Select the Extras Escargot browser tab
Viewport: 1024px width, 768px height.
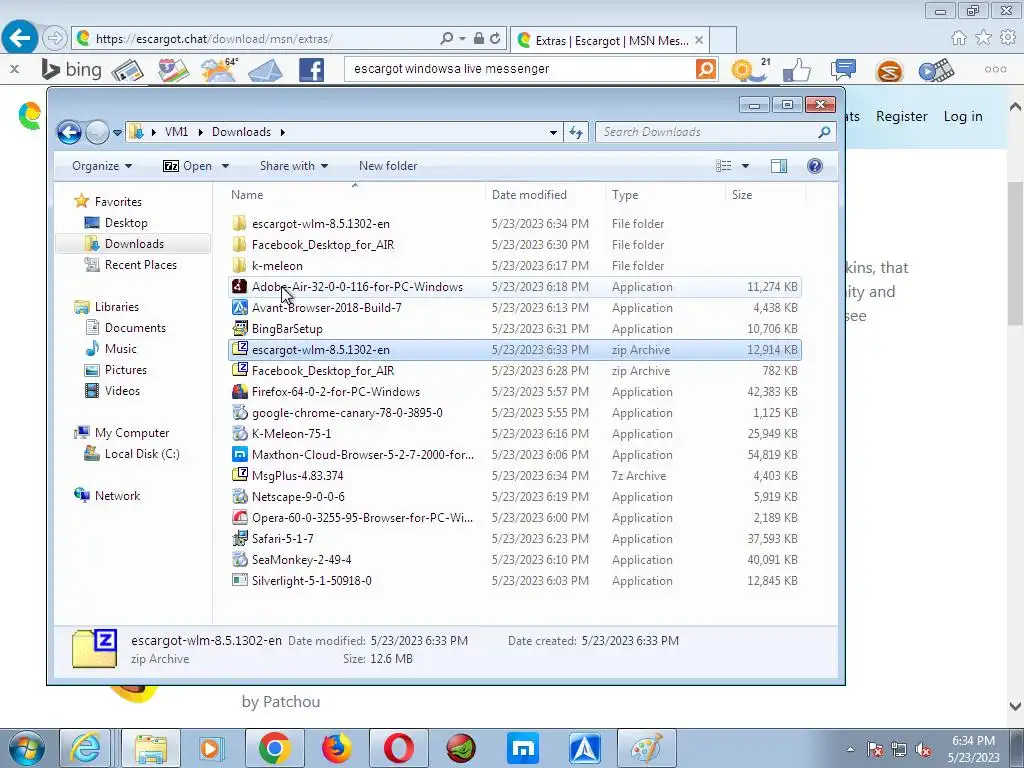(610, 40)
